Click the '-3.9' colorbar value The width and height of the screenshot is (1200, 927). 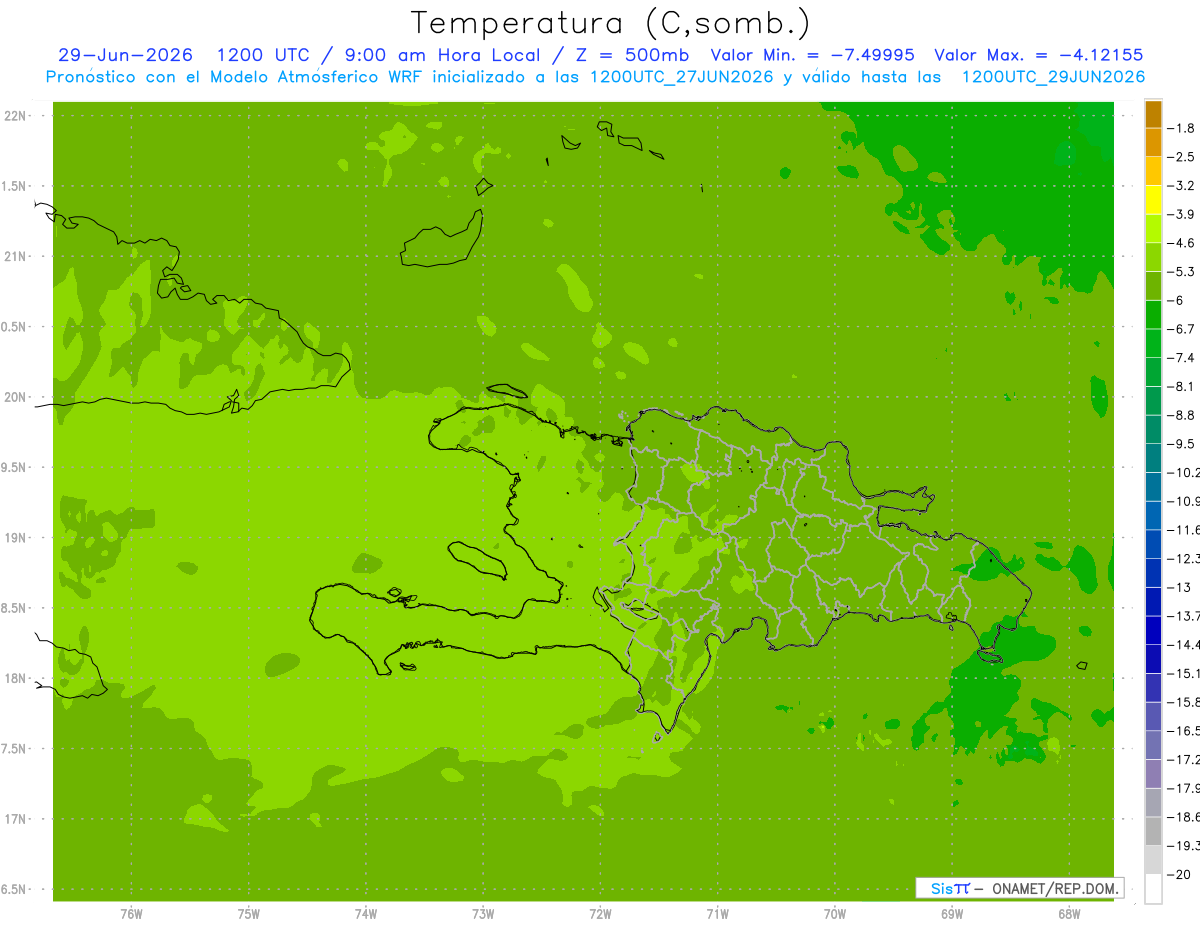pos(1182,214)
